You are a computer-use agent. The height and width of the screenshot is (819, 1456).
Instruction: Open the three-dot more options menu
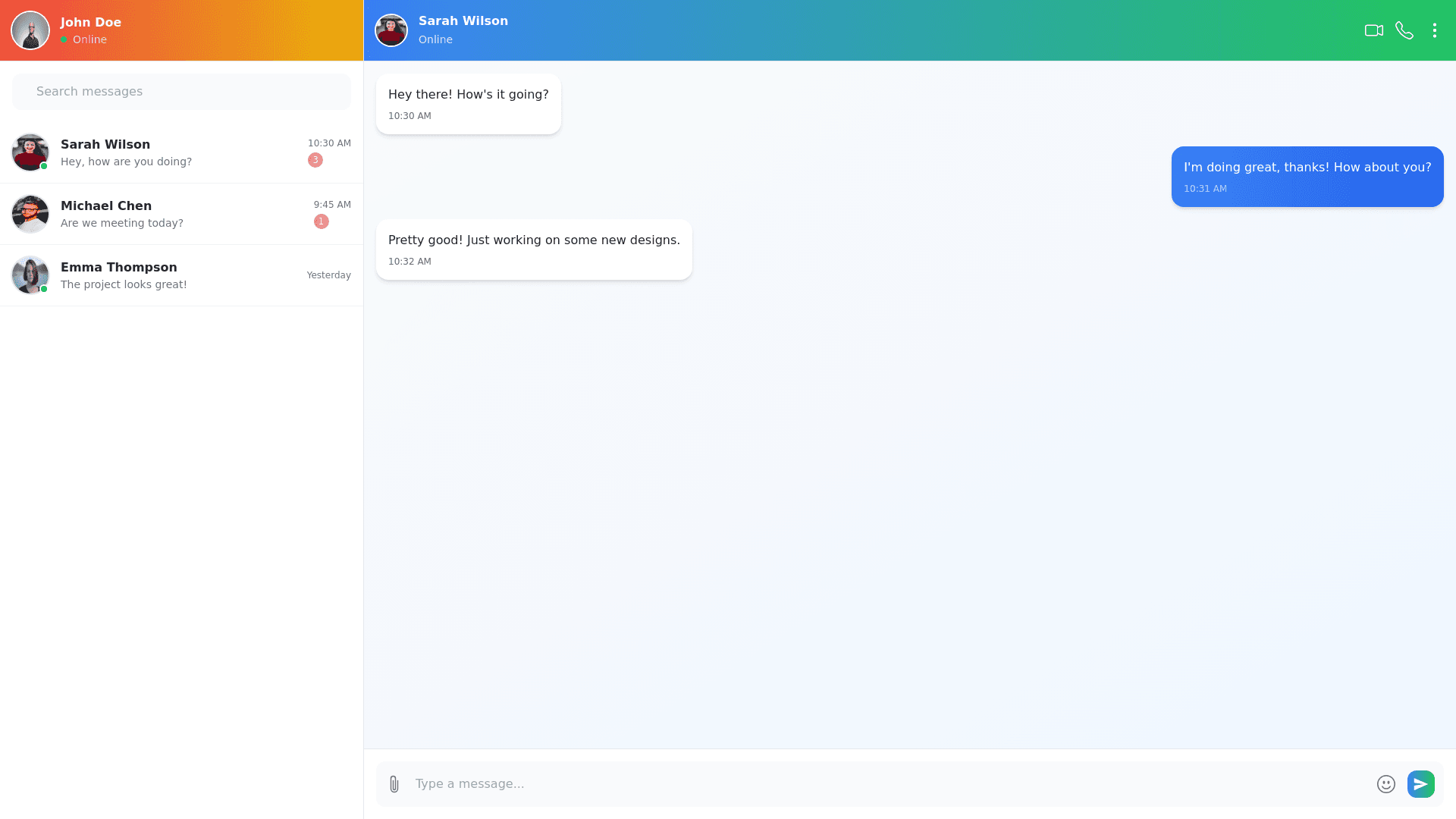tap(1434, 30)
